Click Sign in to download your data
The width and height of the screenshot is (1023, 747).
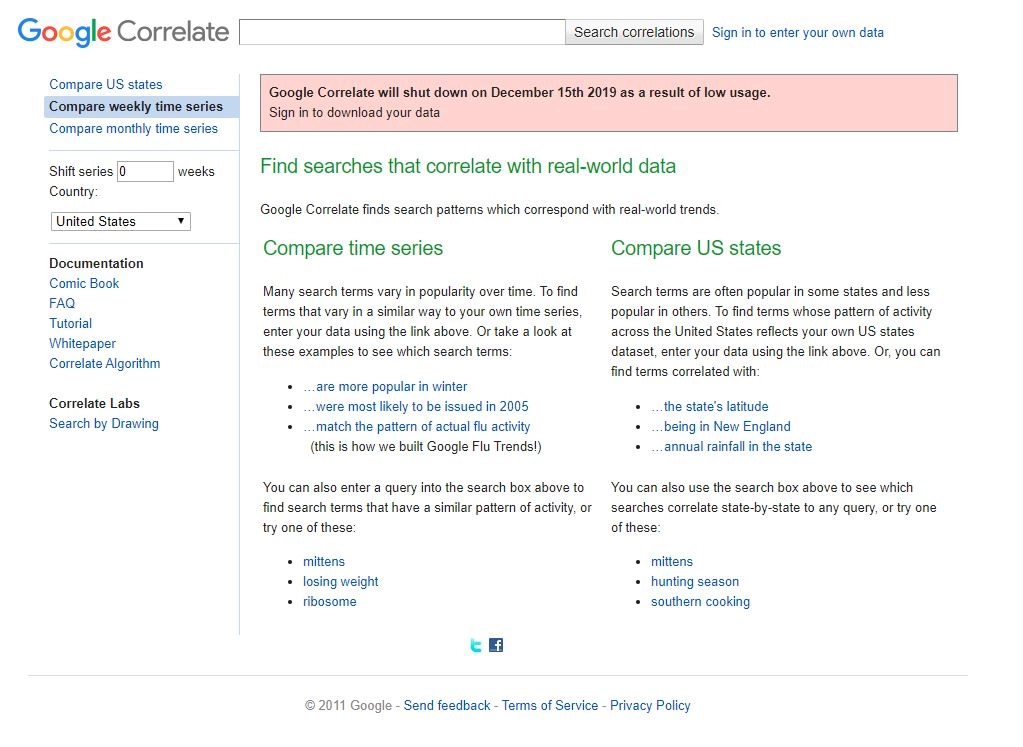tap(354, 112)
